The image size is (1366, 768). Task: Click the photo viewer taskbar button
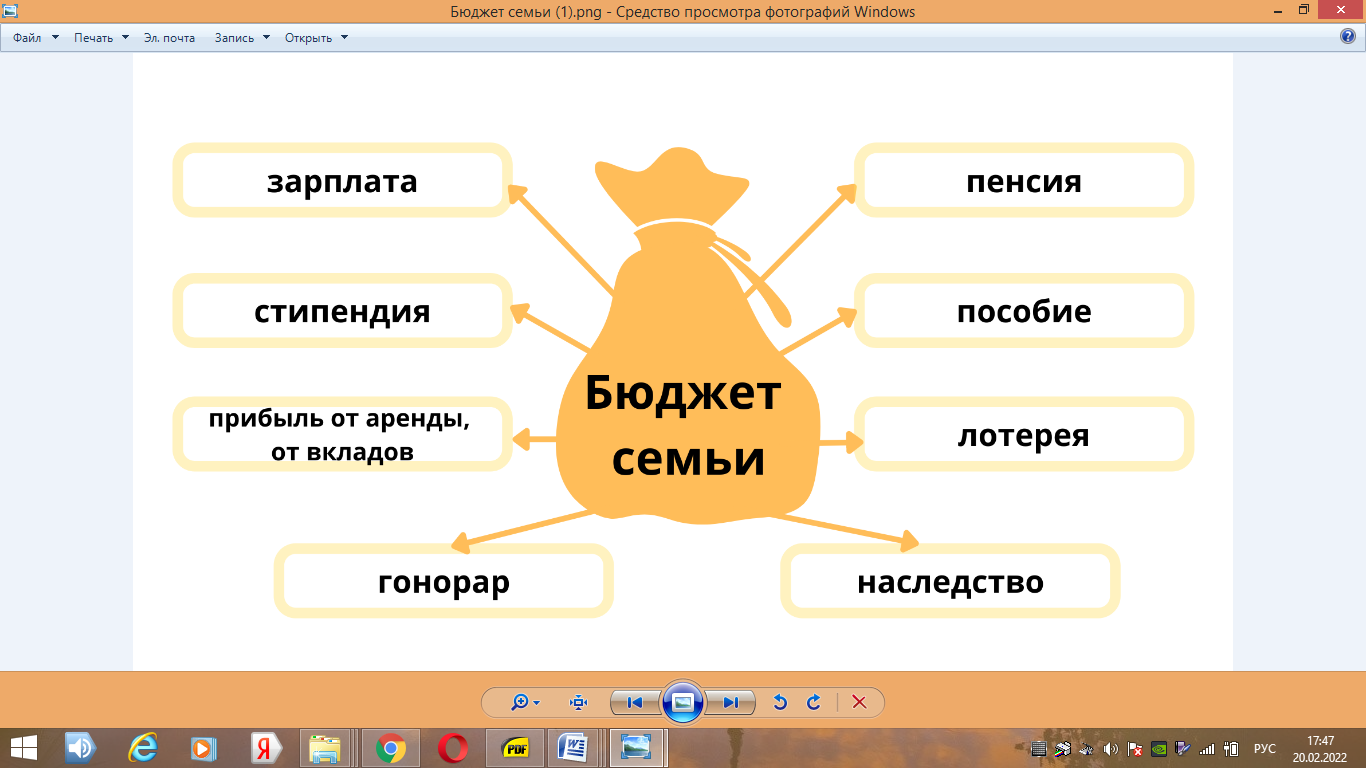[x=637, y=748]
